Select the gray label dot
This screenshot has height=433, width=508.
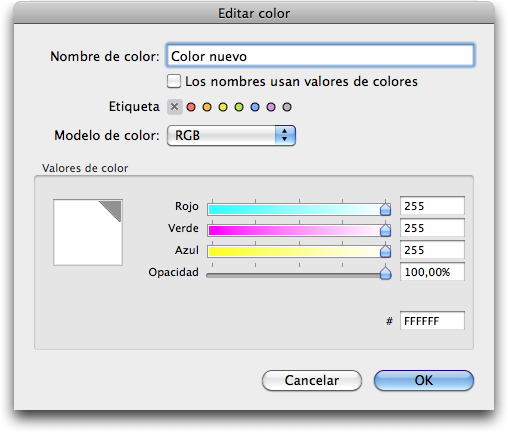(287, 107)
